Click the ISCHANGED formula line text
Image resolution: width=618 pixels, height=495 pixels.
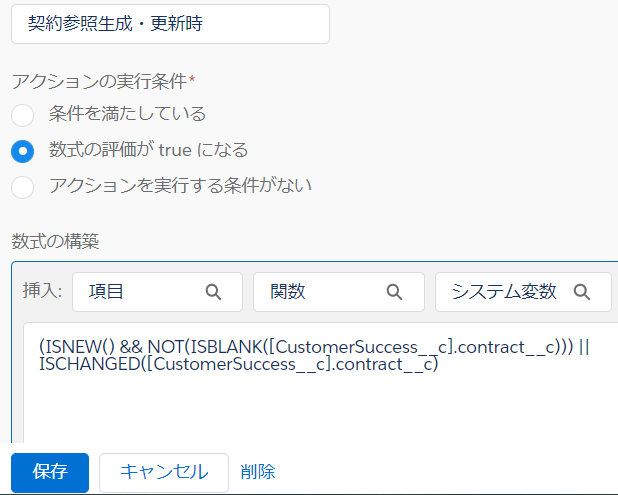click(238, 365)
